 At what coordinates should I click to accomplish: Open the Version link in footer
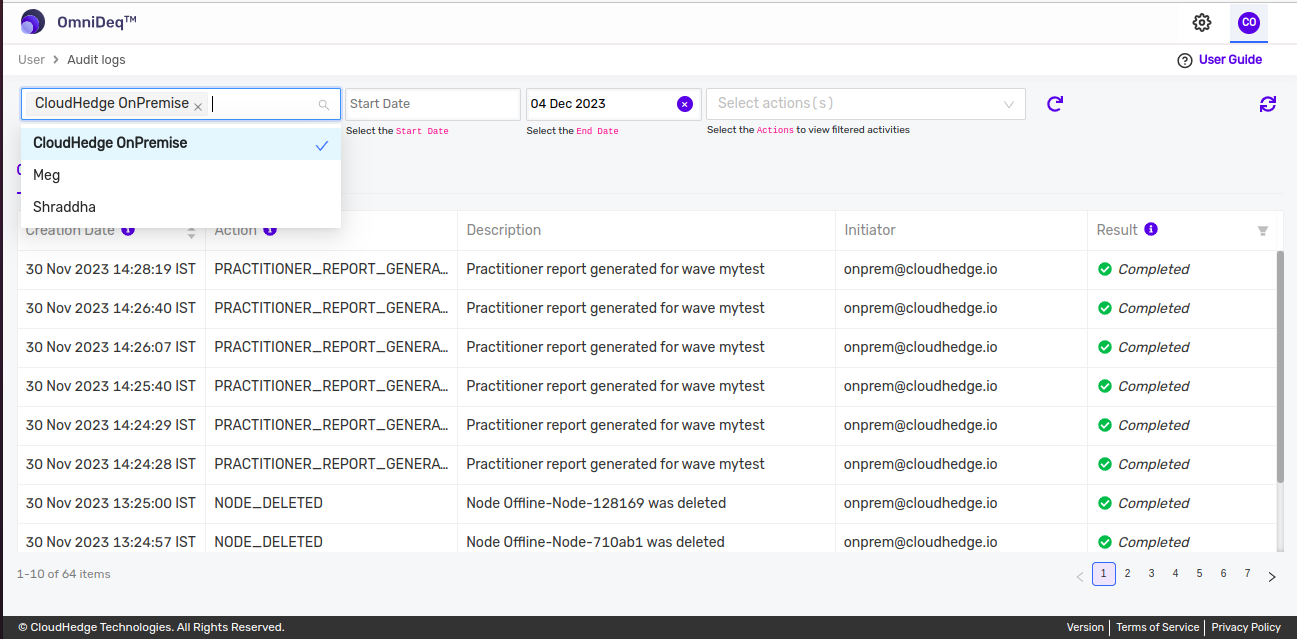point(1085,627)
